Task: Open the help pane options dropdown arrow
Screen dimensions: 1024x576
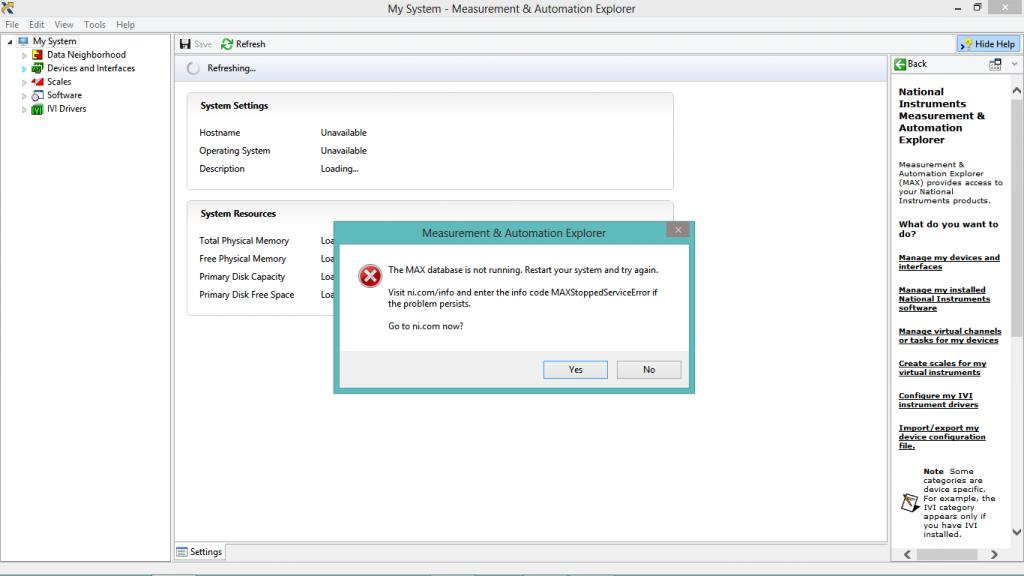Action: (1014, 64)
